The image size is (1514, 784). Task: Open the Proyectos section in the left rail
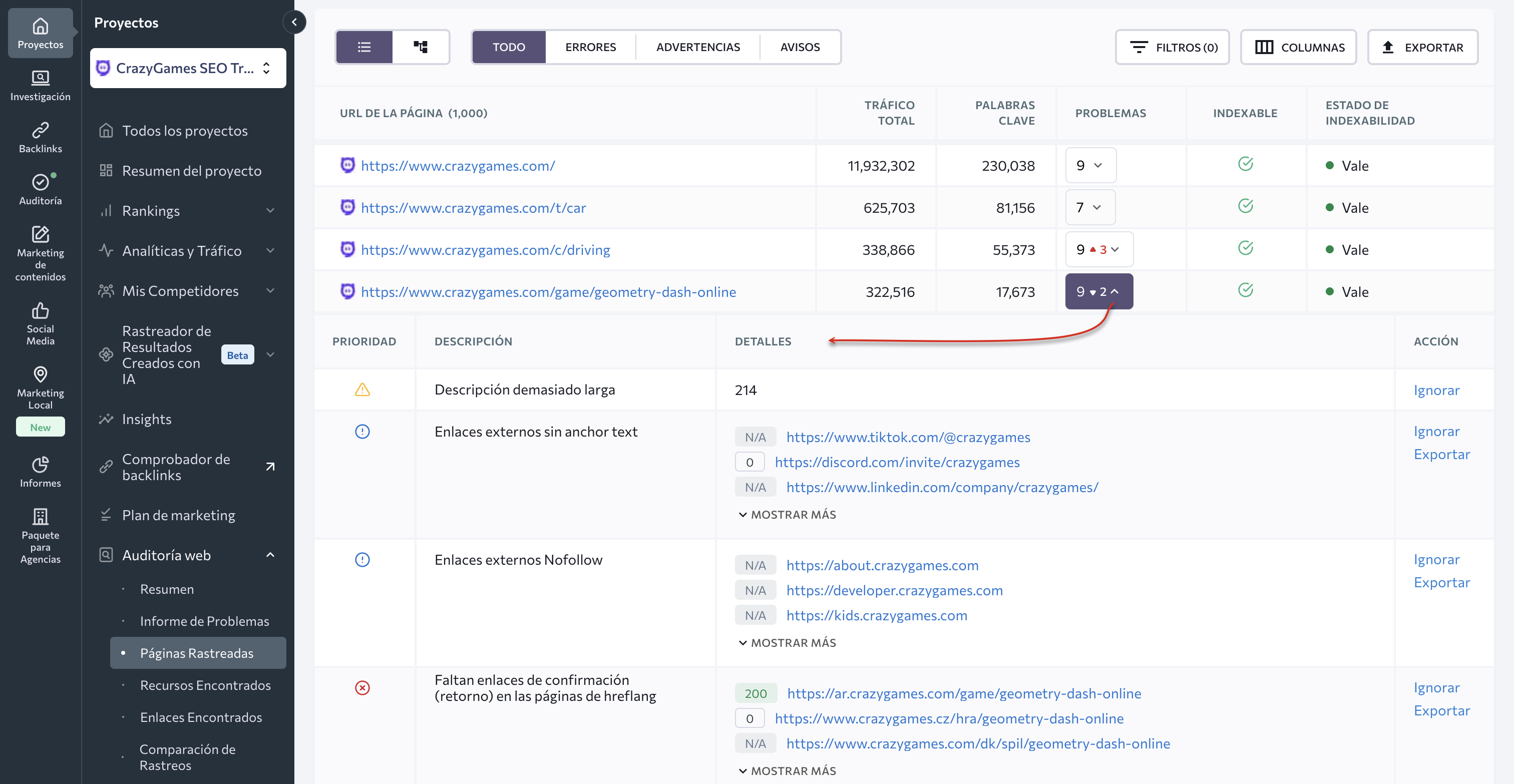pos(40,34)
